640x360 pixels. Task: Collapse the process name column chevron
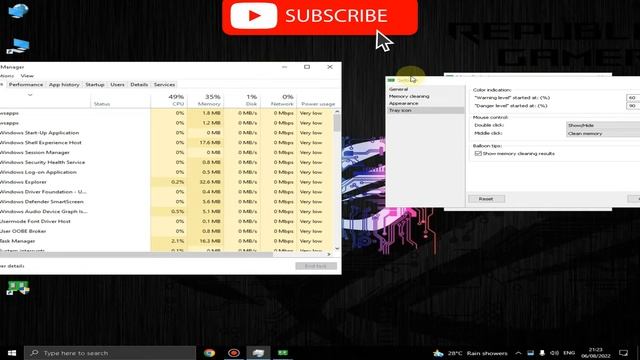30,95
